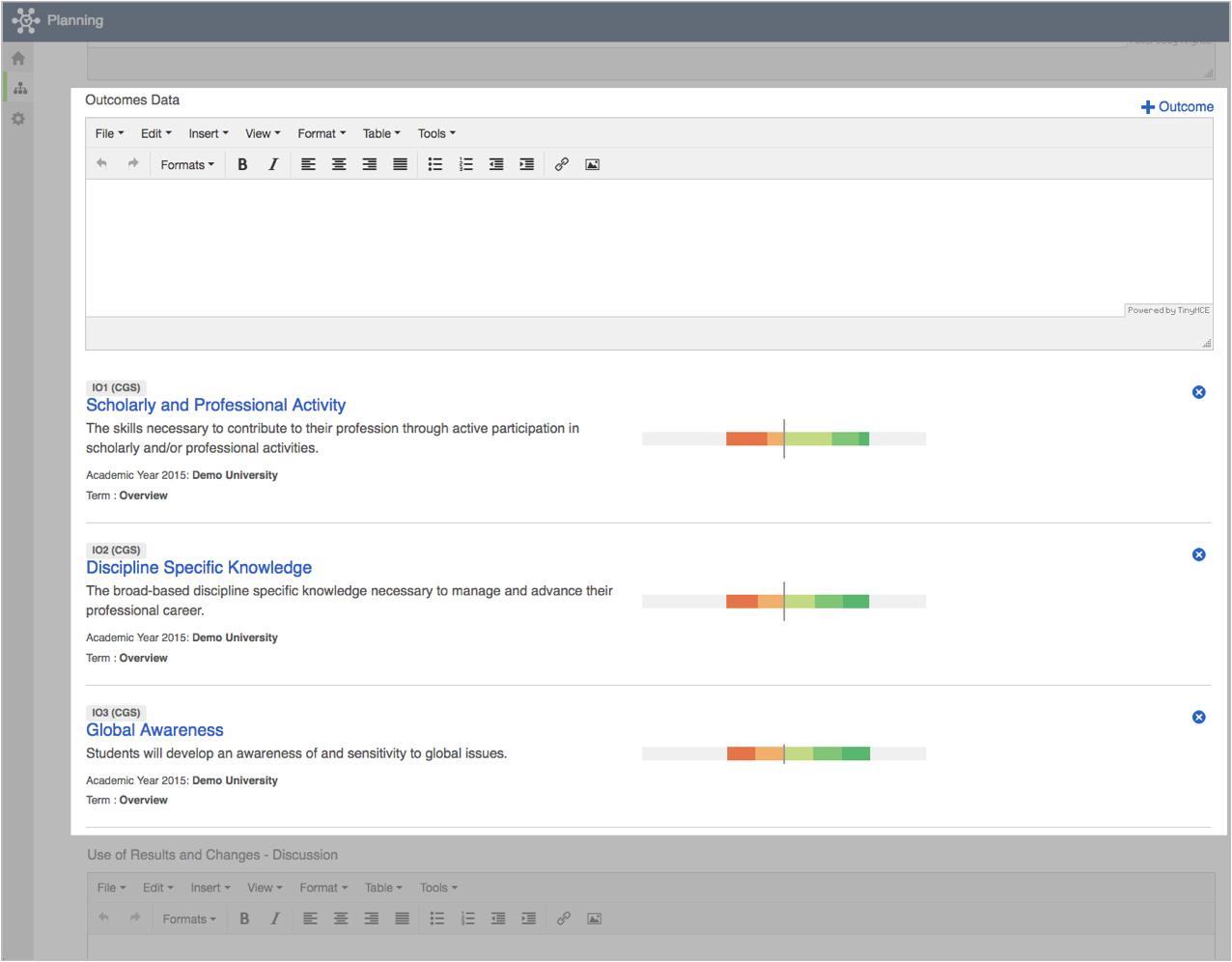Viewport: 1232px width, 962px height.
Task: Insert link in the Use of Results editor
Action: pos(564,919)
